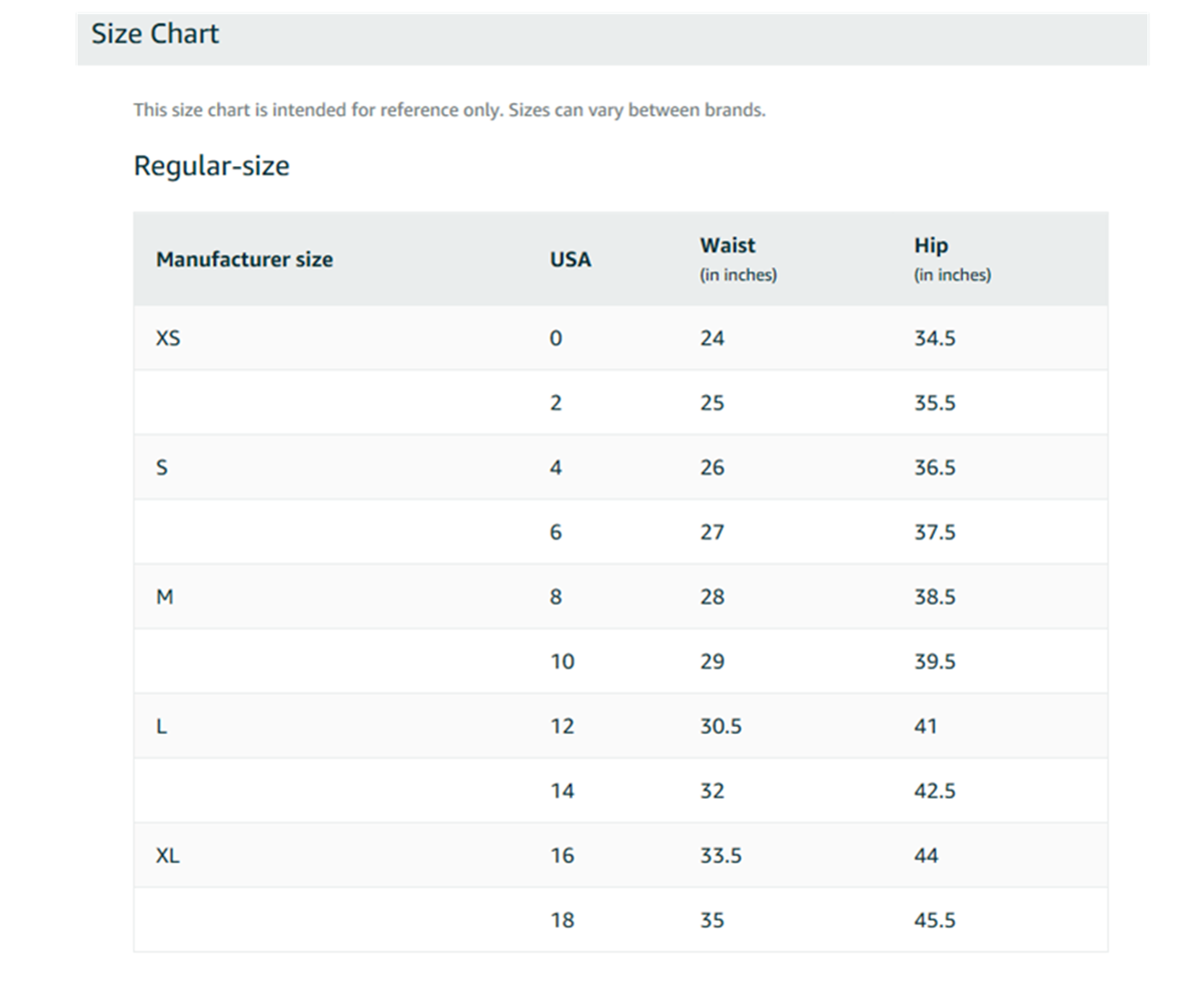Select the M manufacturer size cell
Screen dimensions: 1204x985
[x=164, y=597]
